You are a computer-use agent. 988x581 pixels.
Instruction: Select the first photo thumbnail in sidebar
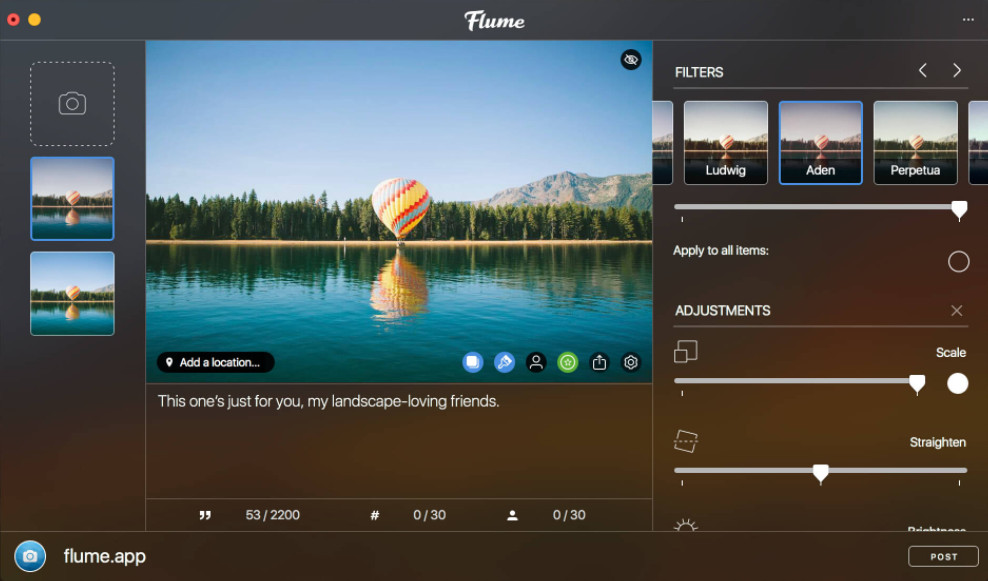point(72,198)
